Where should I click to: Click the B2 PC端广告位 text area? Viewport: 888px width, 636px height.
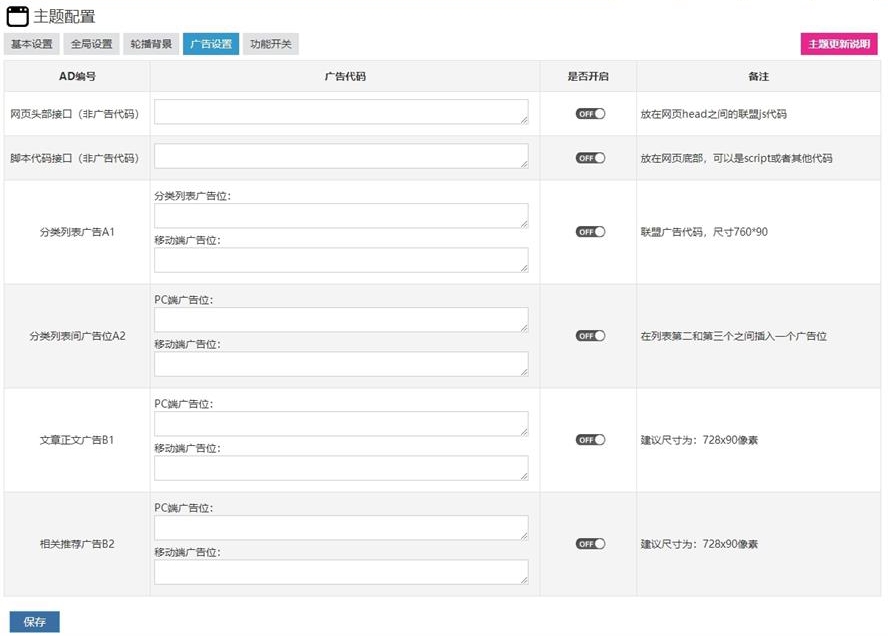[x=341, y=528]
